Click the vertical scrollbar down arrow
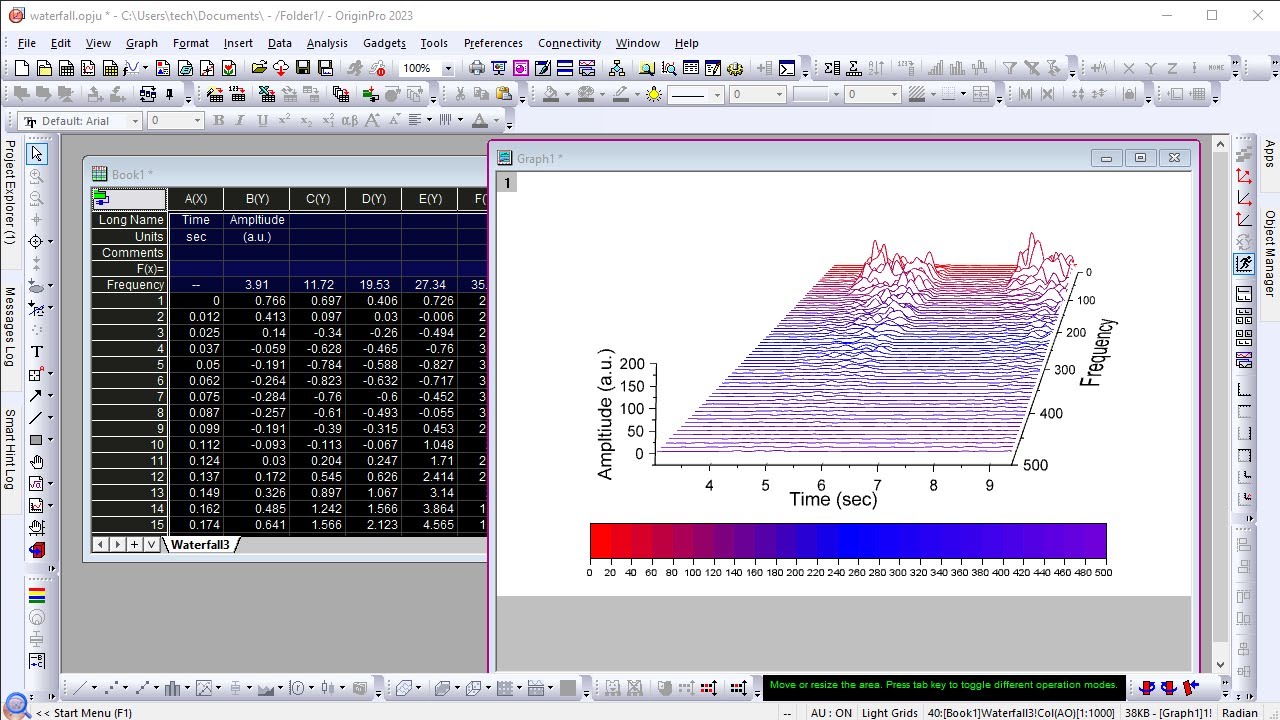This screenshot has height=720, width=1280. 1220,665
